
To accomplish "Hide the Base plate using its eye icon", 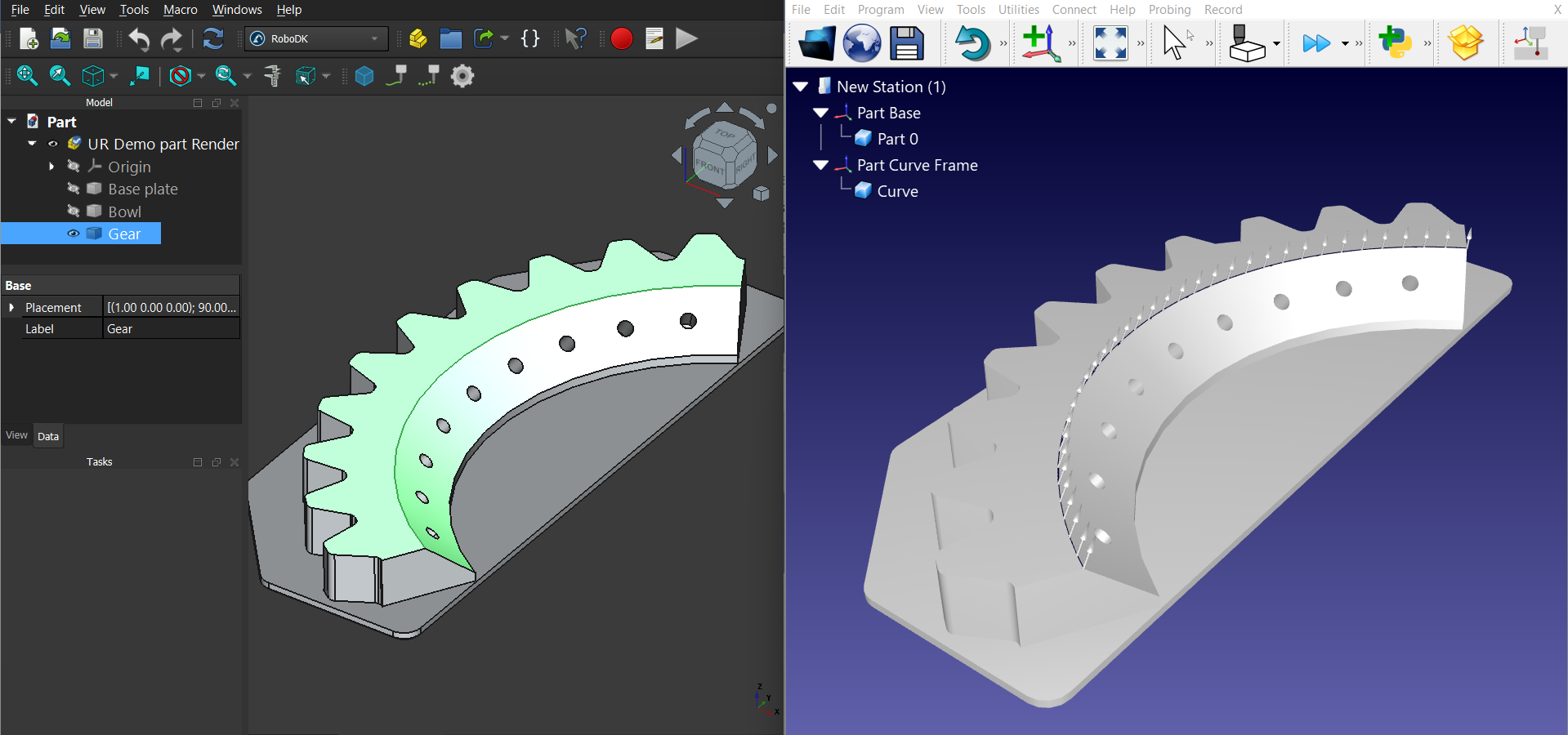I will tap(73, 189).
